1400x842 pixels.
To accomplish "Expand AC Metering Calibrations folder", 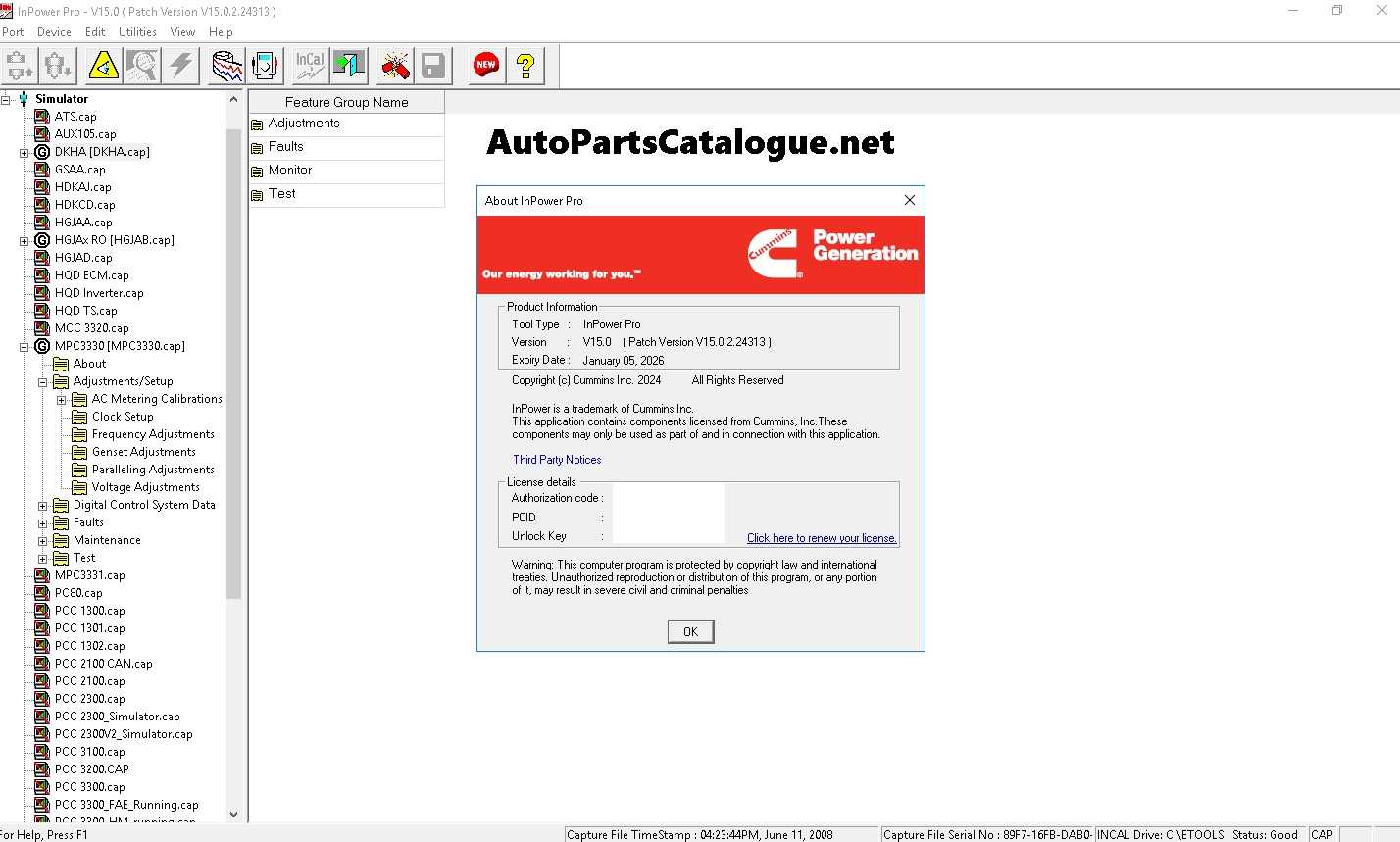I will tap(62, 400).
